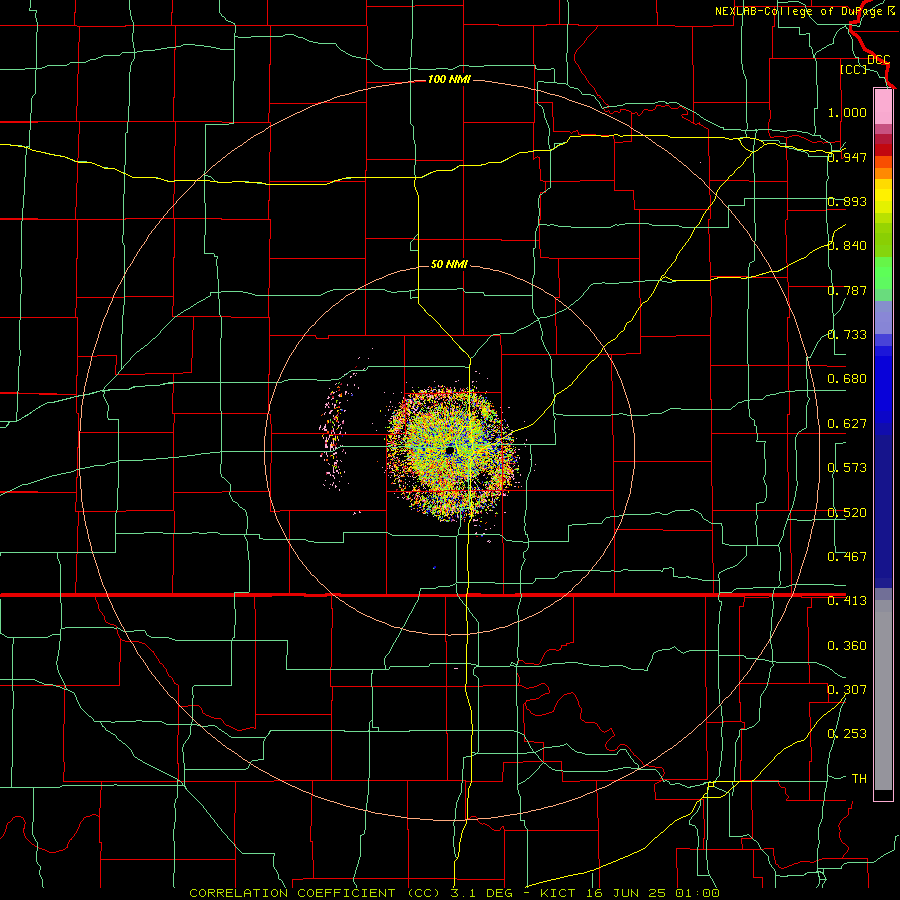
Task: Click the 0.360 color scale value
Action: click(847, 646)
